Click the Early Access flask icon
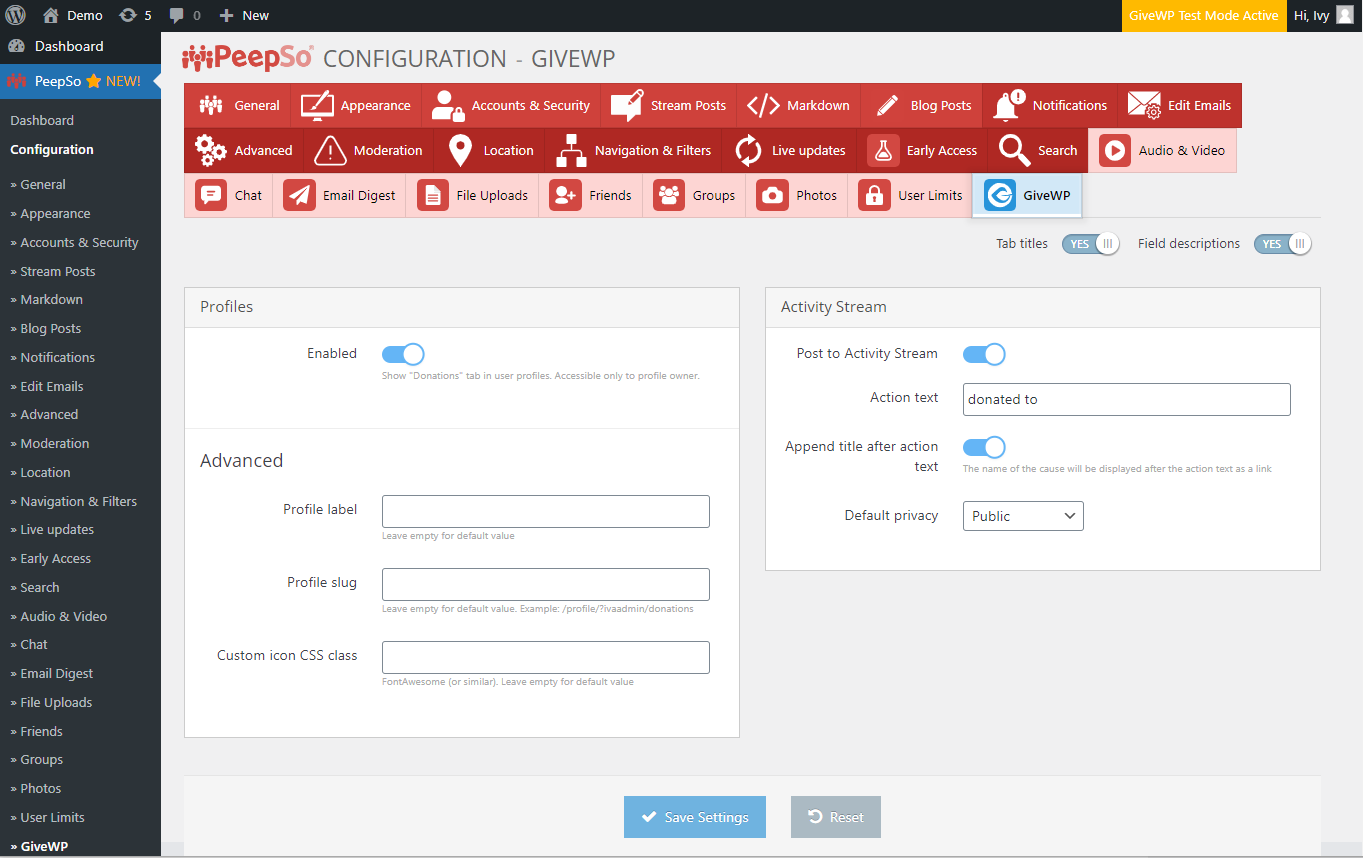 click(882, 150)
